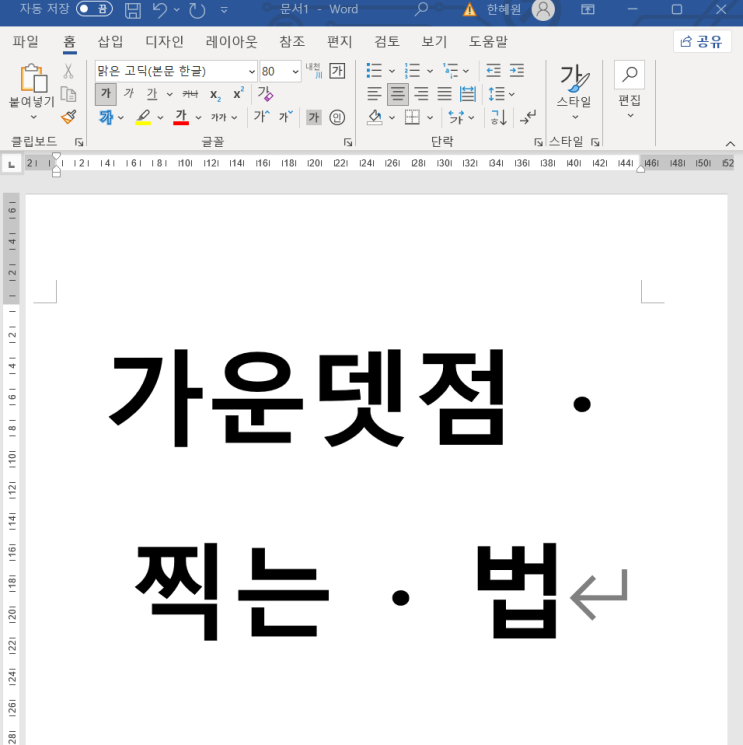
Task: Collapse the ribbon with the chevron
Action: (730, 143)
